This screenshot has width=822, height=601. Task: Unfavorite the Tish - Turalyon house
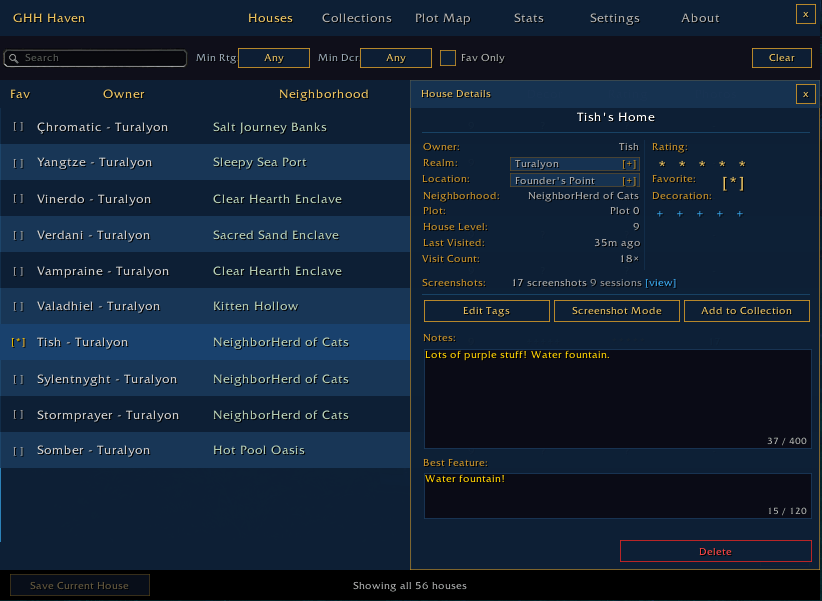point(18,342)
